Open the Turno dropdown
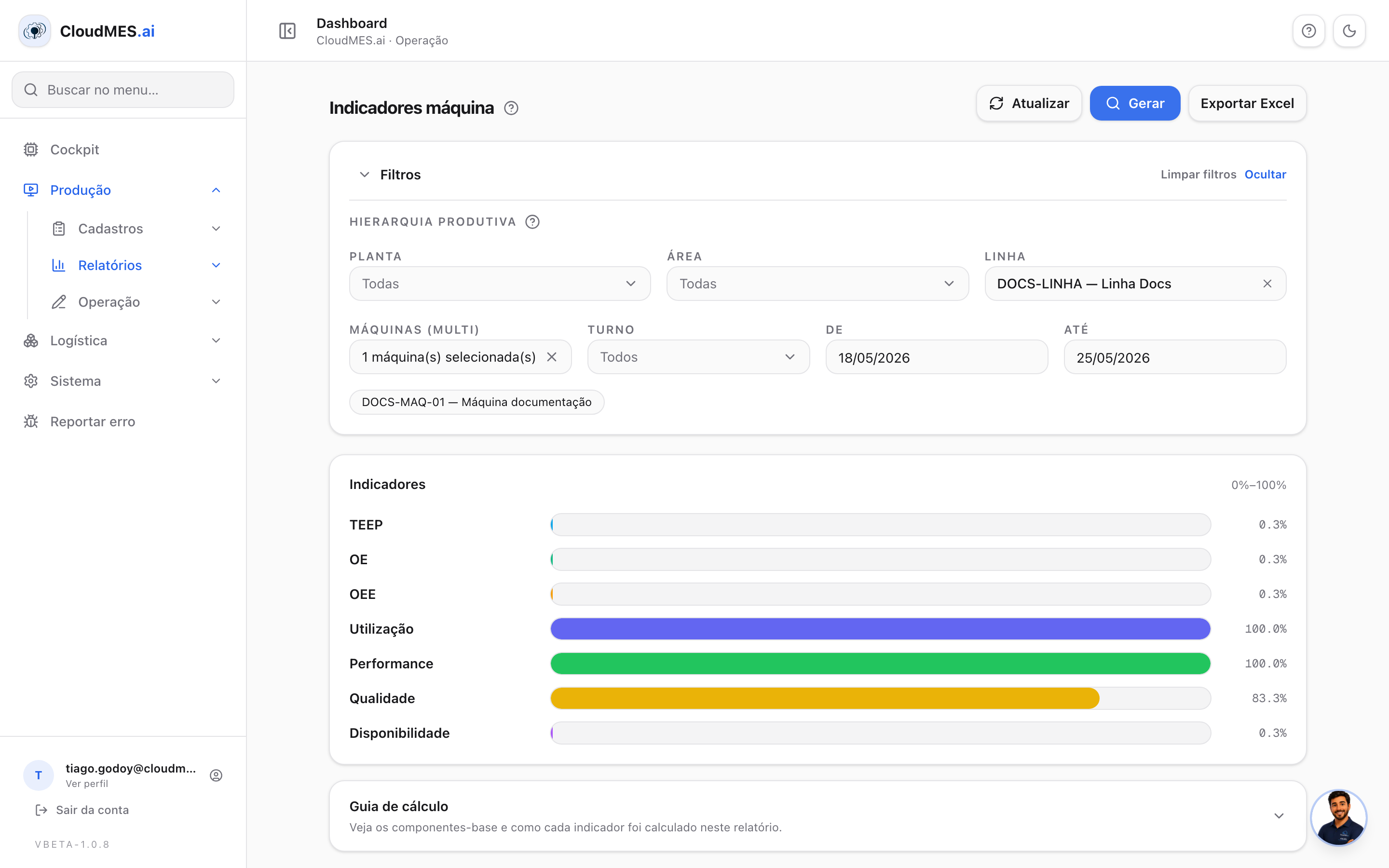The image size is (1389, 868). 698,357
